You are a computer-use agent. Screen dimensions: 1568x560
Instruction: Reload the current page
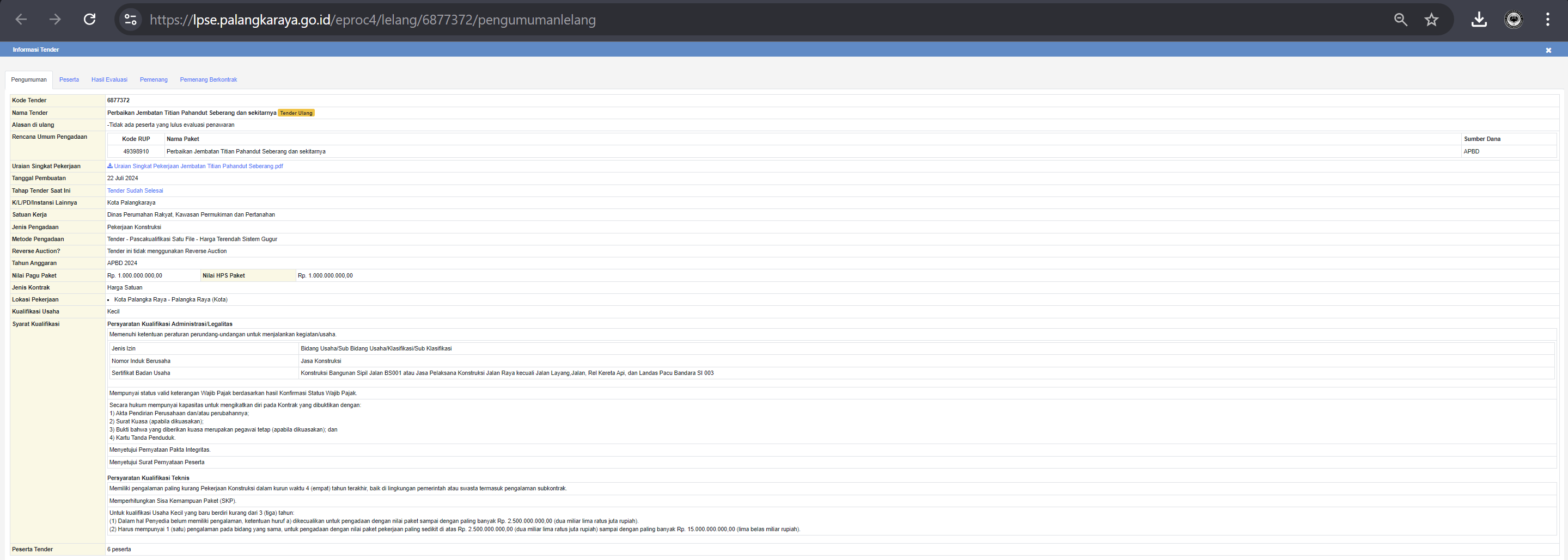(x=89, y=20)
